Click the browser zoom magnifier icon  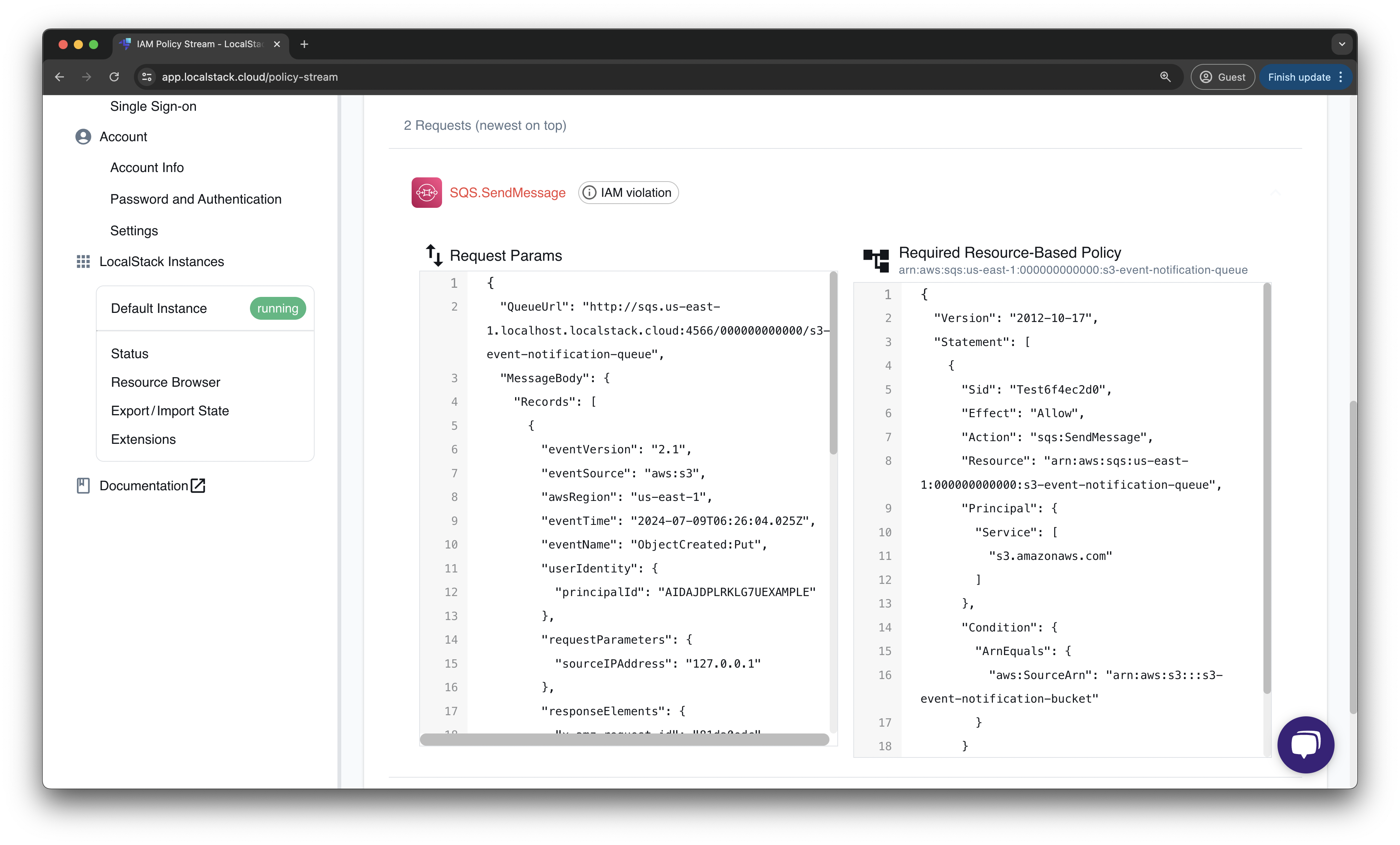point(1165,77)
